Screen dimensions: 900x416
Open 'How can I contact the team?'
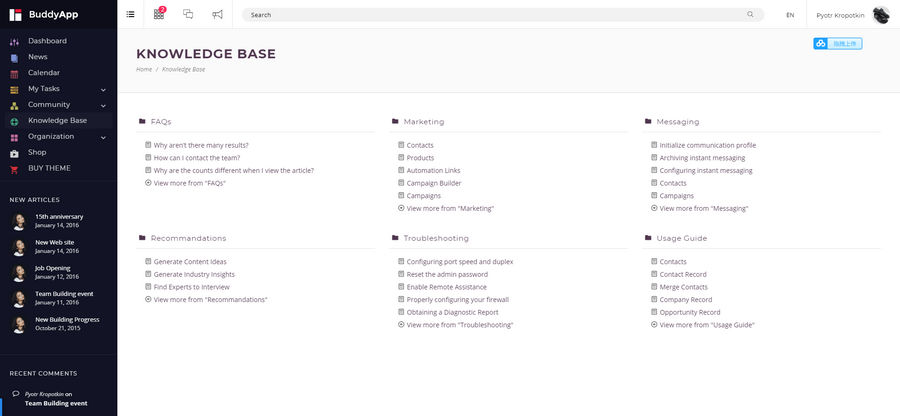[197, 158]
